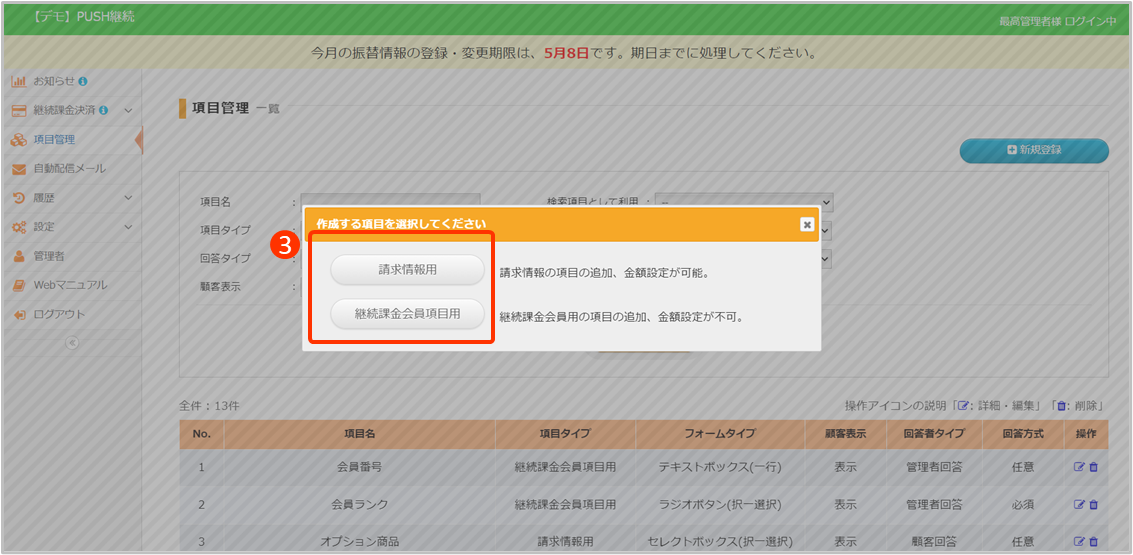Open the 検索項目として利用 dropdown
The height and width of the screenshot is (555, 1133).
pos(744,201)
